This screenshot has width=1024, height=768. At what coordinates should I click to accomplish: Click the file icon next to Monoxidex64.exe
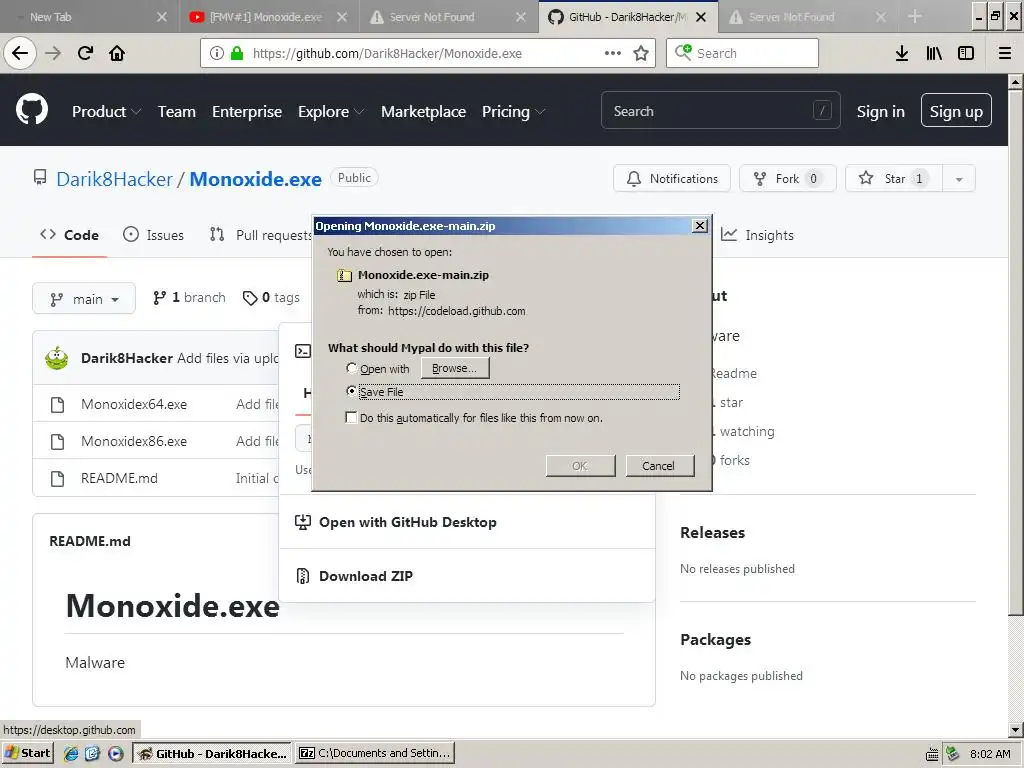click(57, 405)
